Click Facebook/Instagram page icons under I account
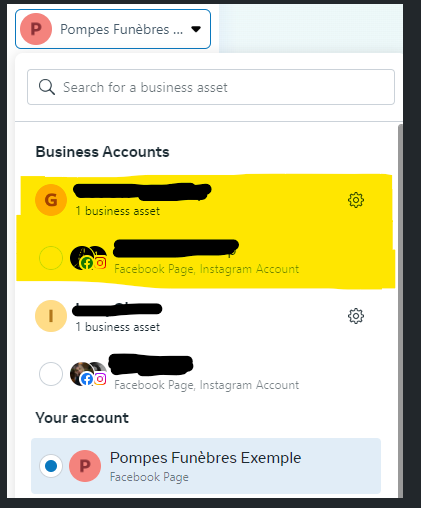The height and width of the screenshot is (508, 421). [89, 374]
